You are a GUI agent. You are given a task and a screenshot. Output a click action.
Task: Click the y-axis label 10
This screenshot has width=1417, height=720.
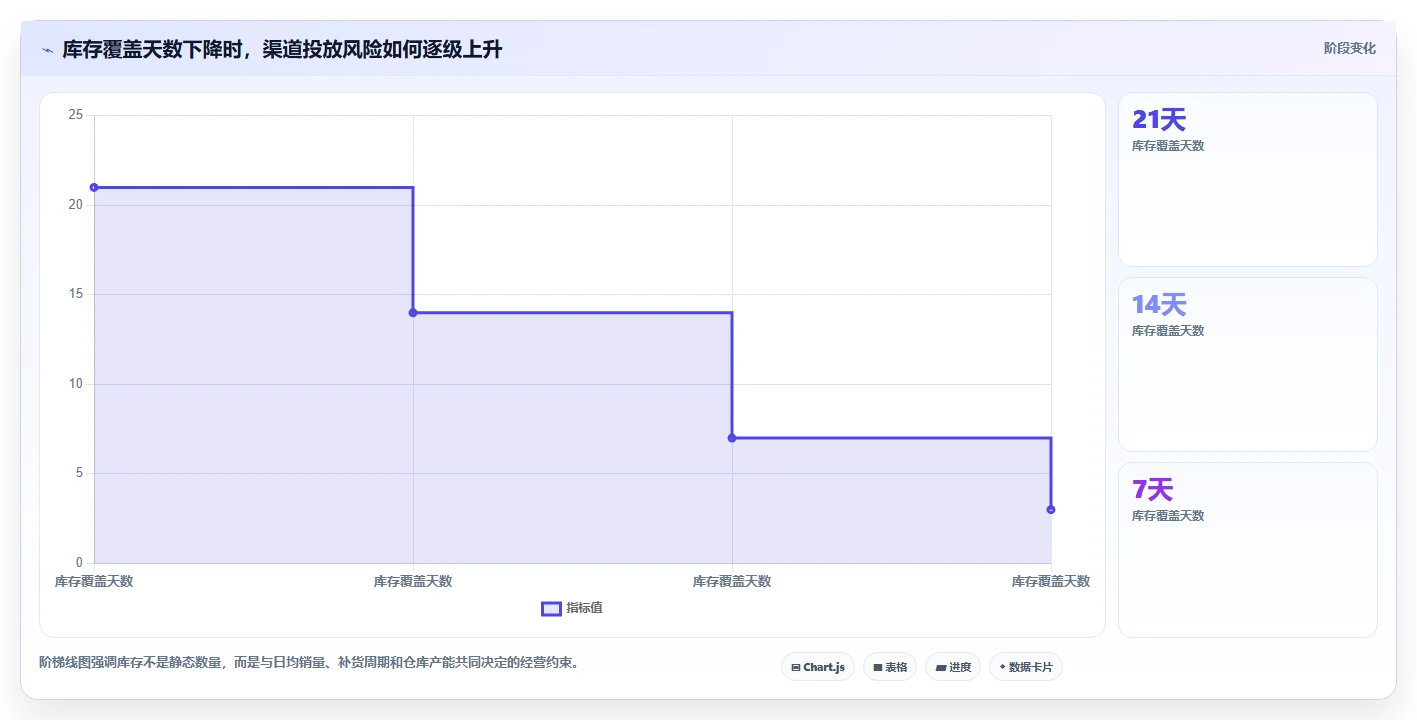click(x=75, y=384)
